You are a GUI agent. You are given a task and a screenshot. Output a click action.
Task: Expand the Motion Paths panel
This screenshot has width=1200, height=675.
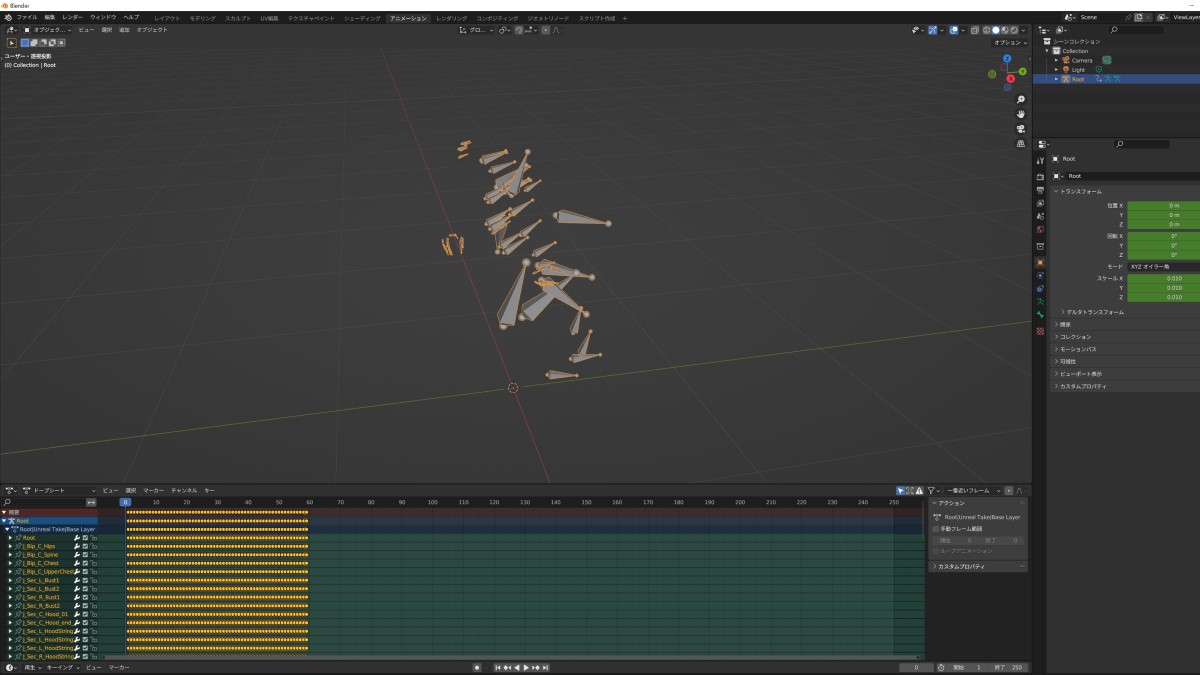pos(1079,349)
